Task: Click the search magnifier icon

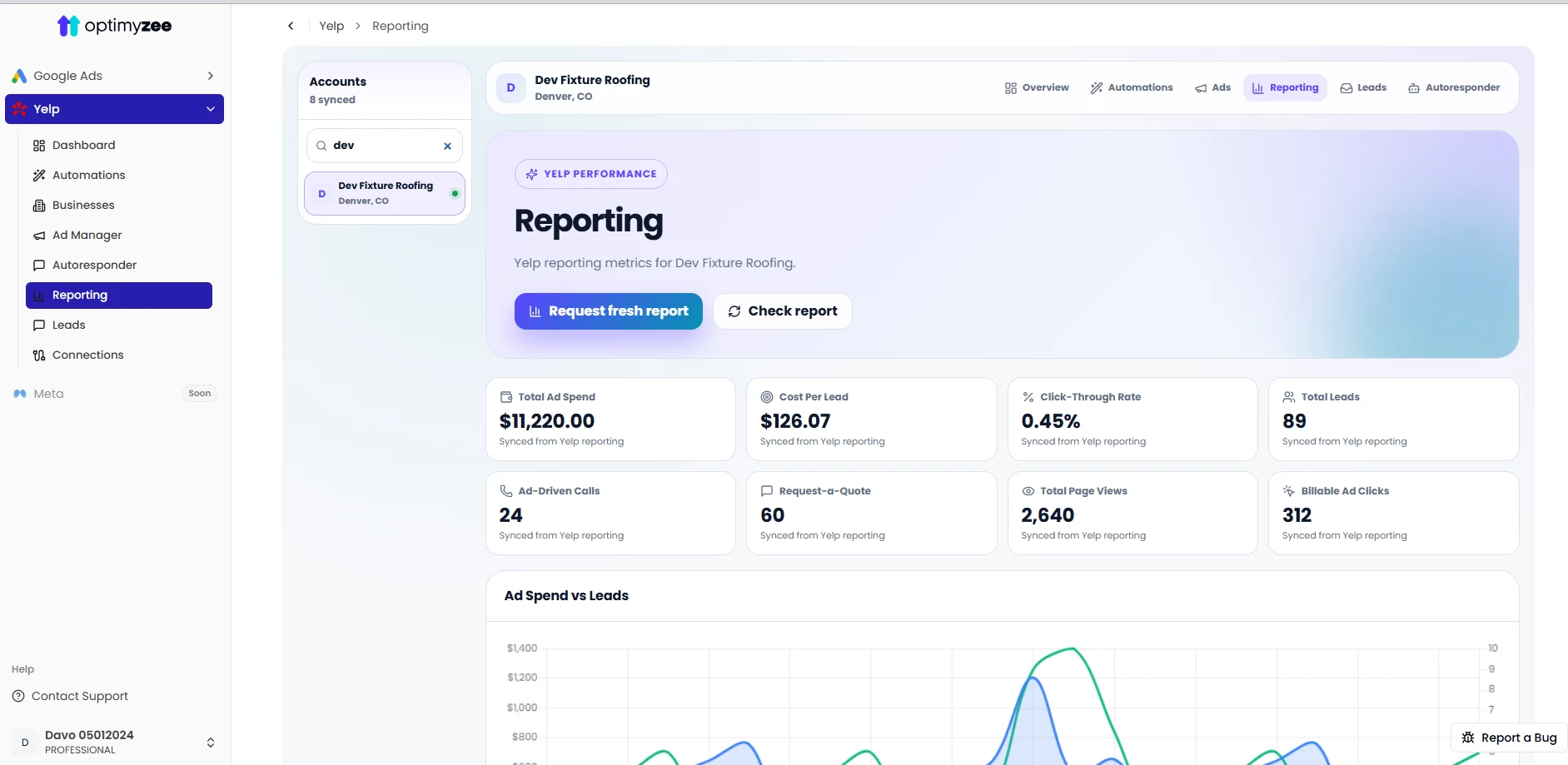Action: click(321, 146)
